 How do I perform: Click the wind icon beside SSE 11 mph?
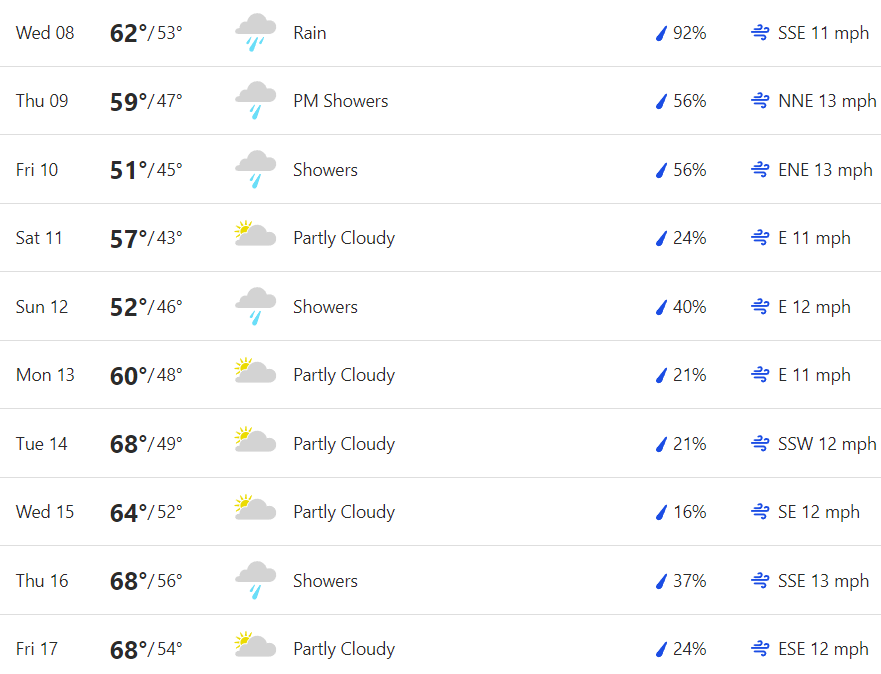(760, 33)
